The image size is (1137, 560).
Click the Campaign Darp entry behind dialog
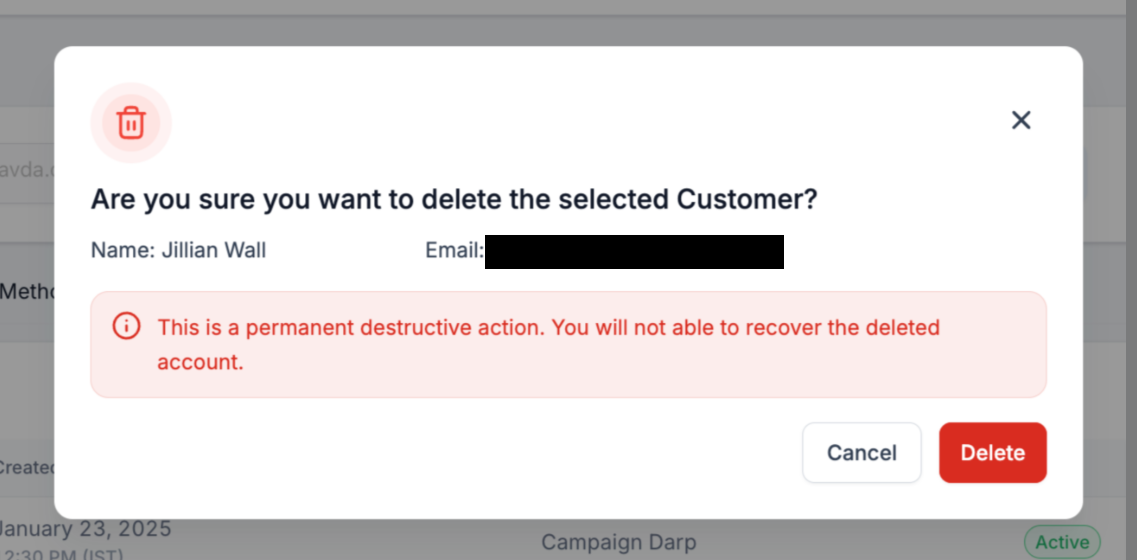point(619,543)
